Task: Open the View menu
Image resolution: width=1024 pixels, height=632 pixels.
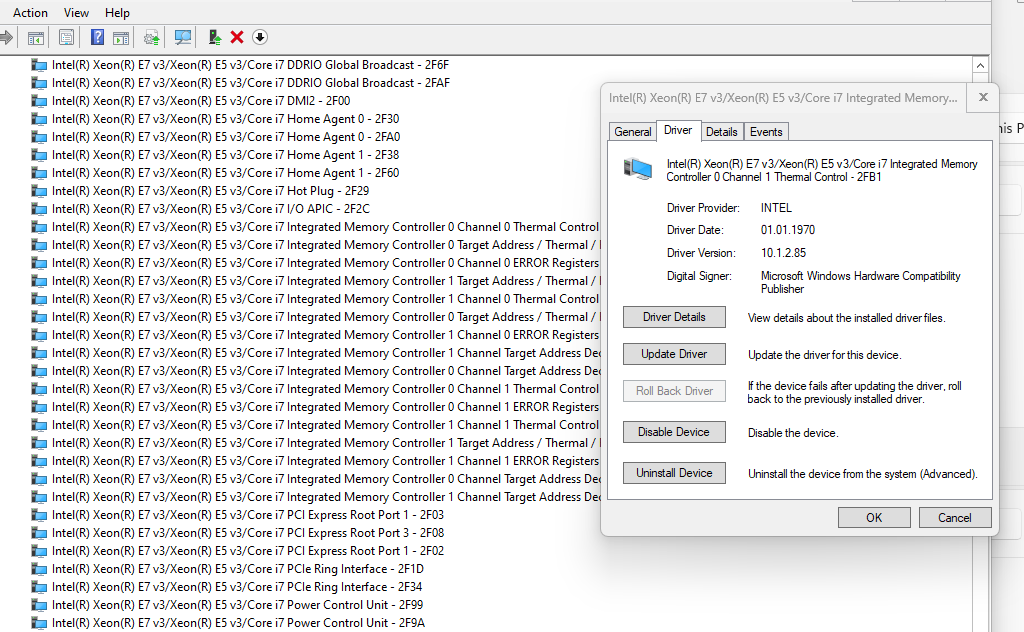Action: 76,12
